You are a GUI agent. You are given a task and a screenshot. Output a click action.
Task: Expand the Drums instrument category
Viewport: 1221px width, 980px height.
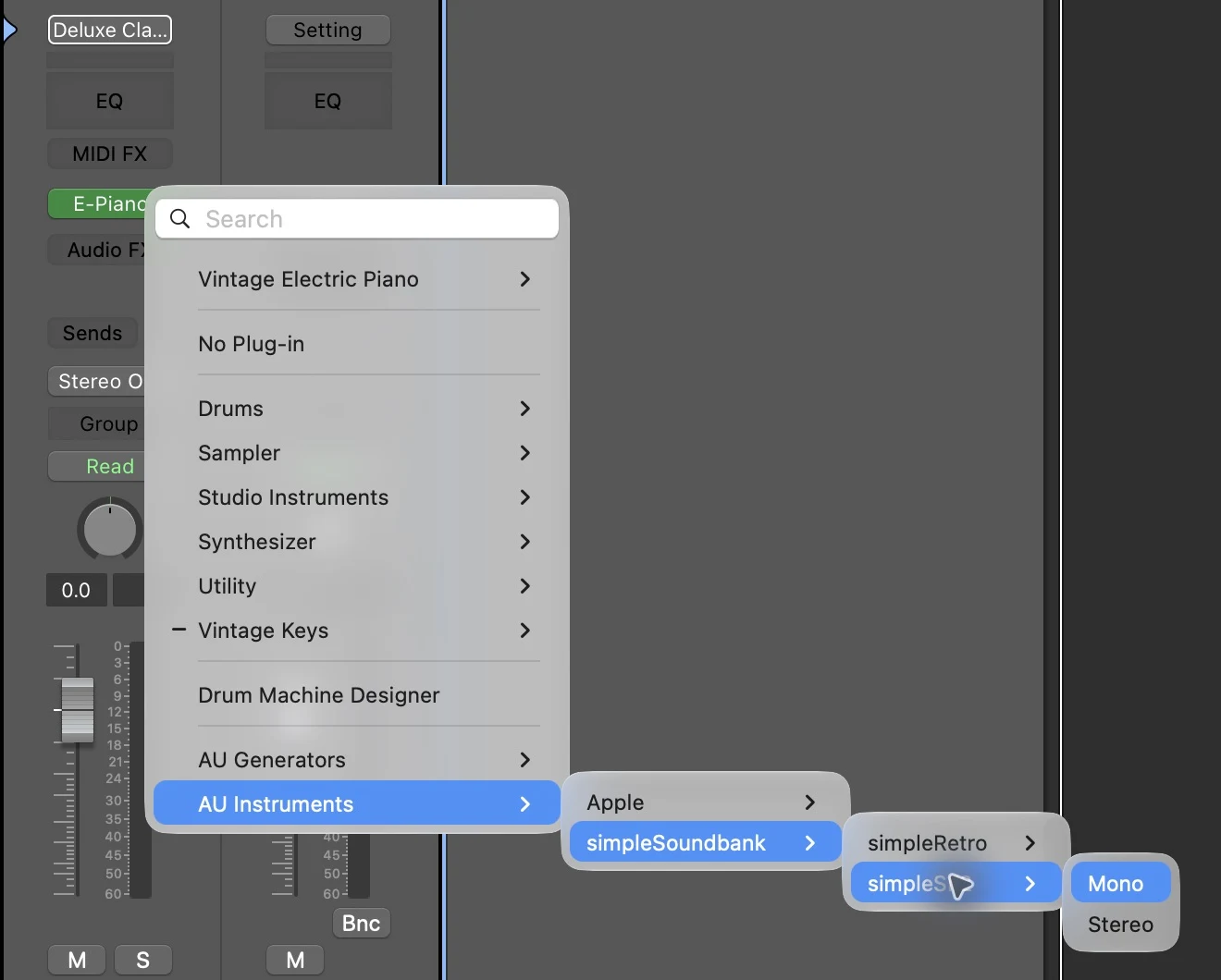click(x=357, y=409)
